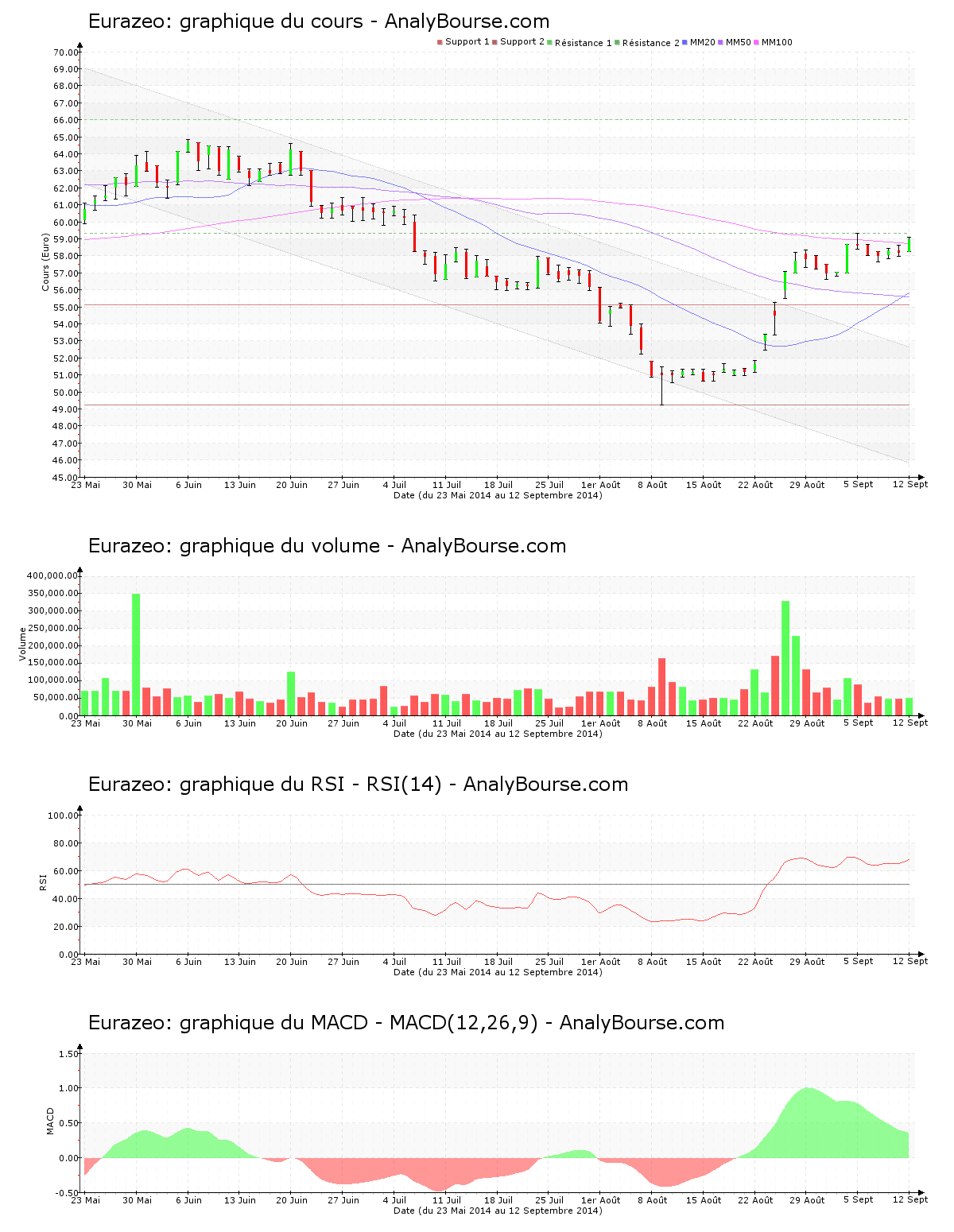Image resolution: width=954 pixels, height=1232 pixels.
Task: Click '4 Juil' on the RSI chart date axis
Action: pos(394,962)
